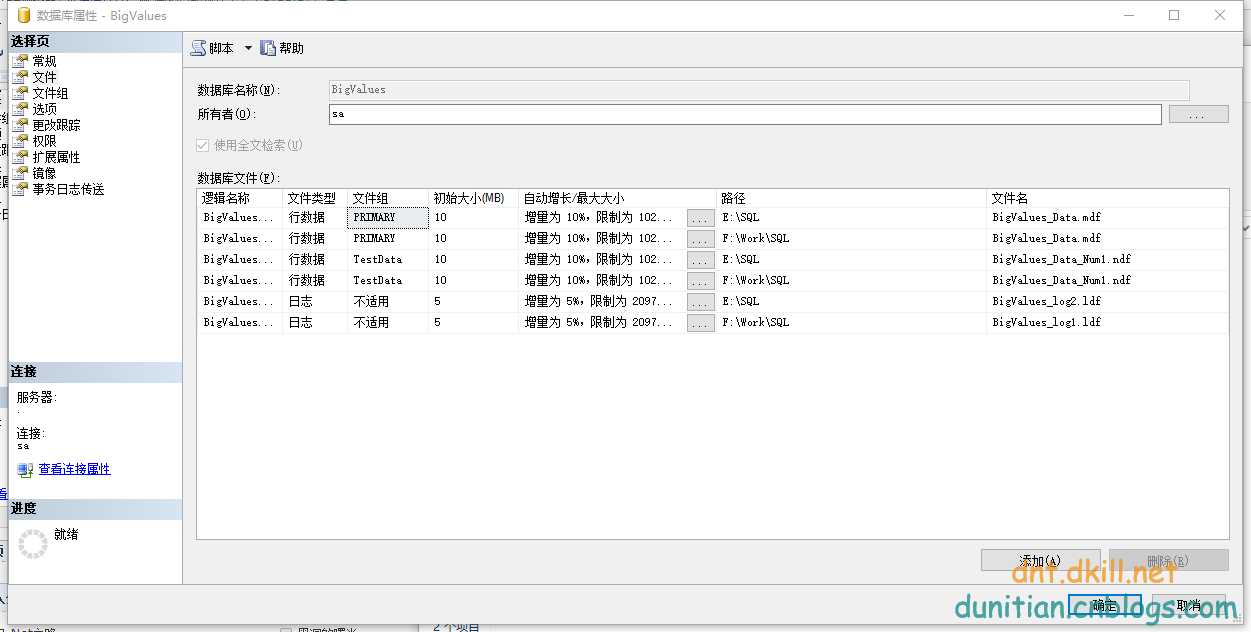Click the 自动增长/最大大小 column header
1251x632 pixels.
617,198
